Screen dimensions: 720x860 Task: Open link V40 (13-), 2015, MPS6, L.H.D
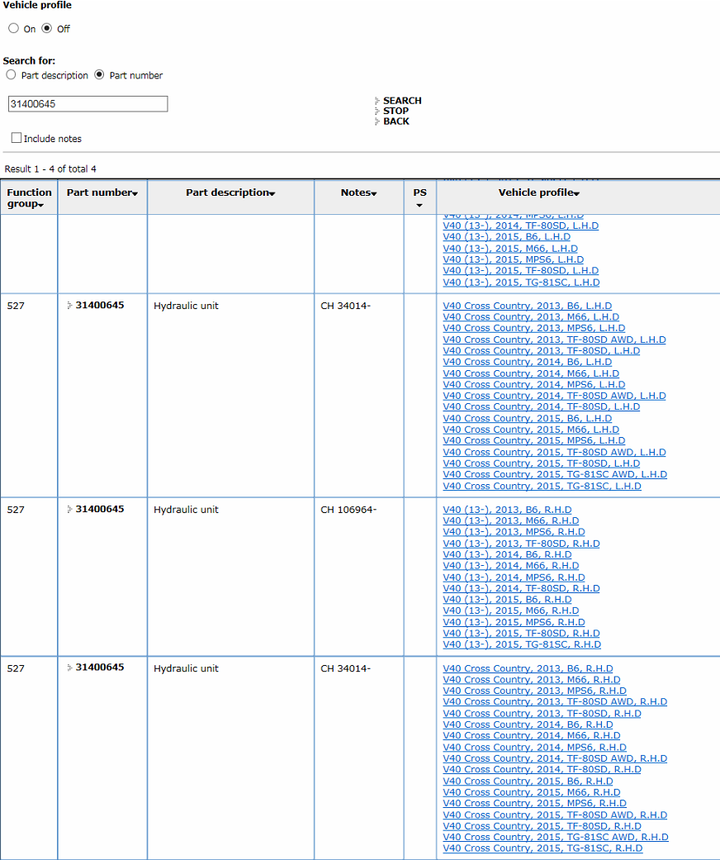513,259
